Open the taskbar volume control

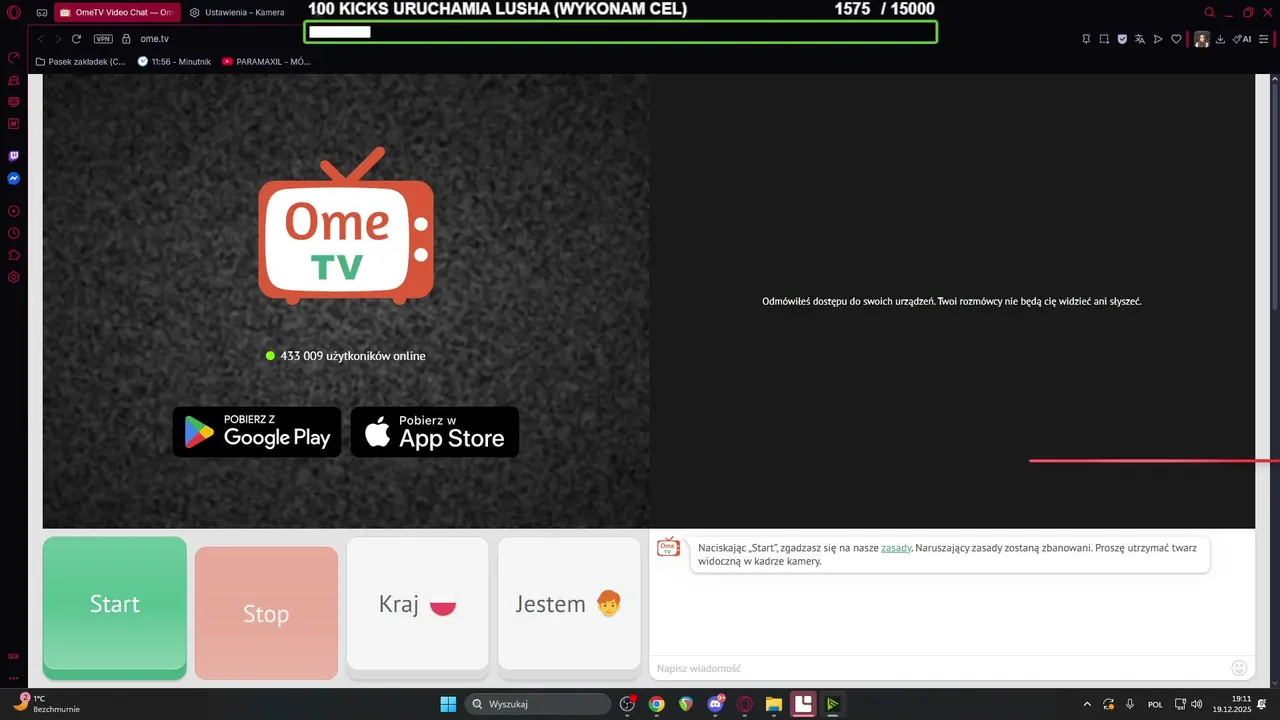tap(1197, 704)
